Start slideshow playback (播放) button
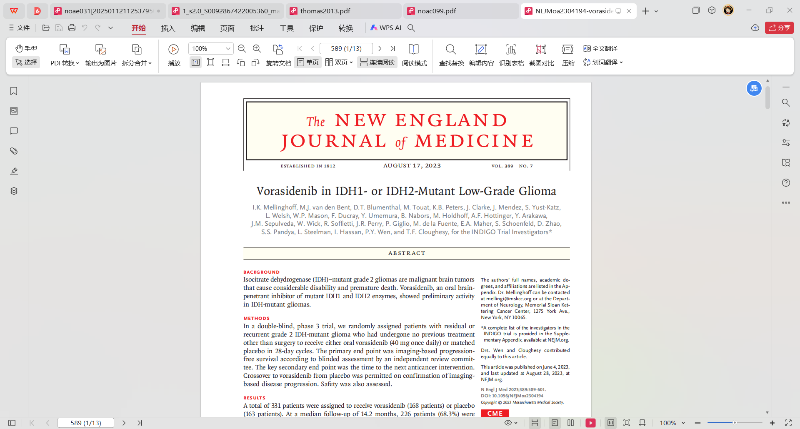Screen dimensions: 800x429 click(x=174, y=55)
